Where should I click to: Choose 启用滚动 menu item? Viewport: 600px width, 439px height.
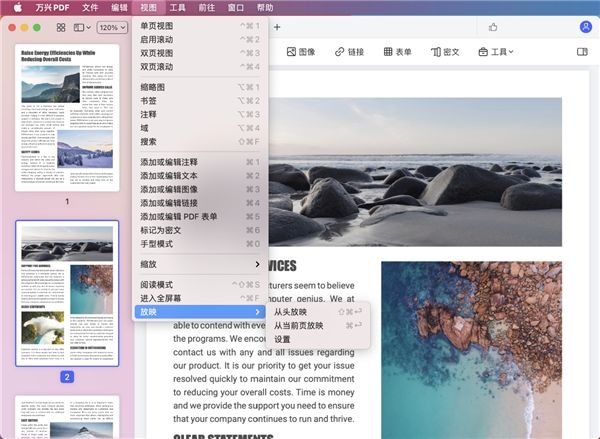(x=200, y=39)
